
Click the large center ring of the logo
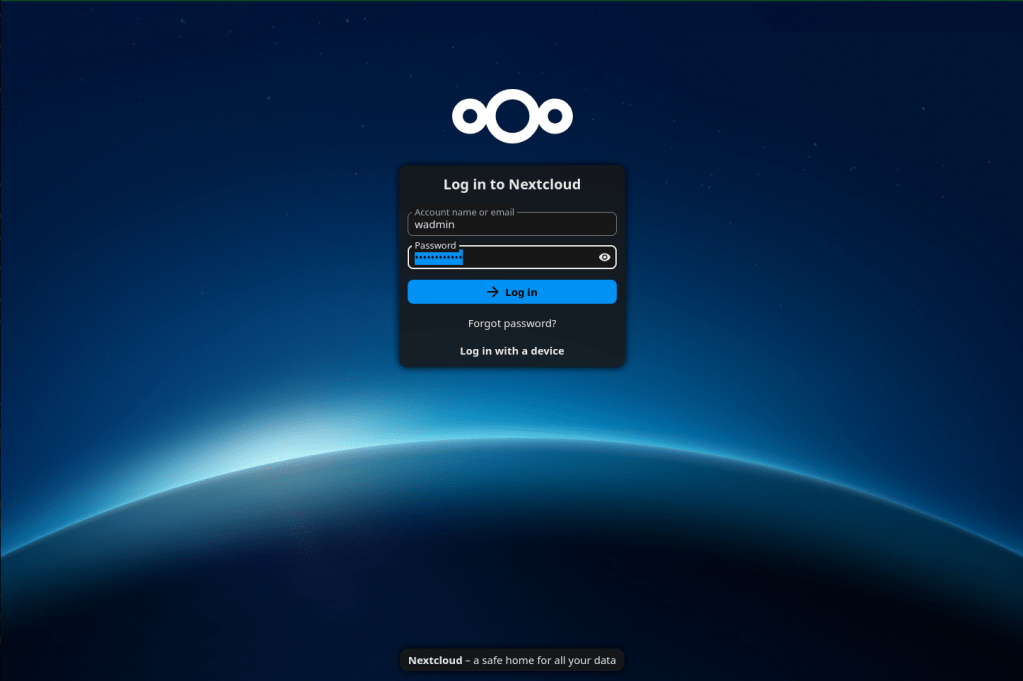(512, 116)
